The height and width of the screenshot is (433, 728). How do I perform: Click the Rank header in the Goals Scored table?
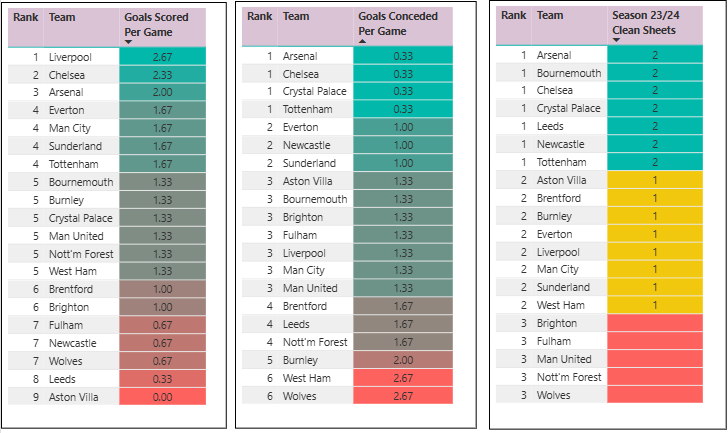pos(25,17)
